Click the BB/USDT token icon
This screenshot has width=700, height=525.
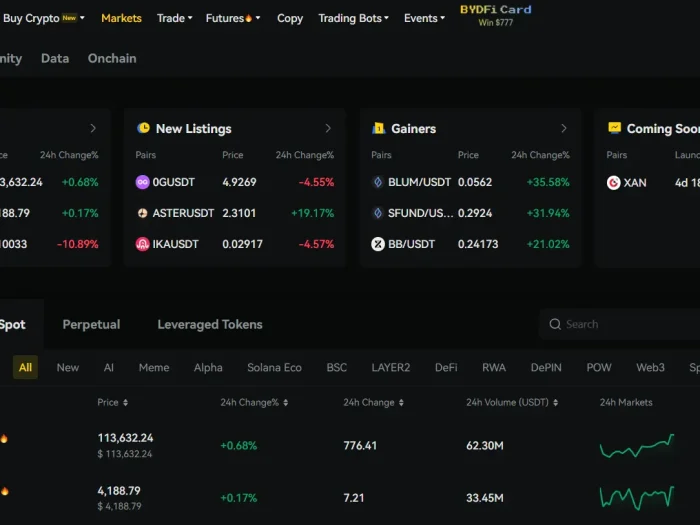tap(378, 244)
